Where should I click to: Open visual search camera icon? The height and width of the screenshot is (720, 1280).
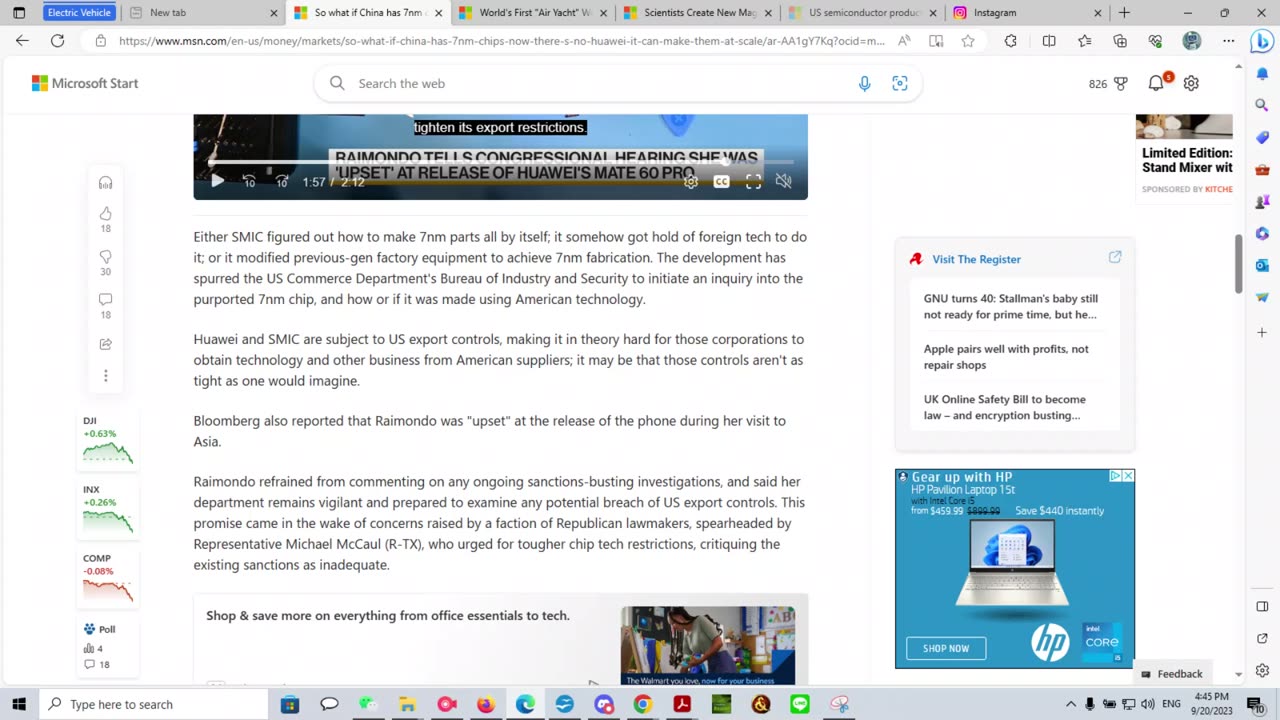[x=900, y=83]
